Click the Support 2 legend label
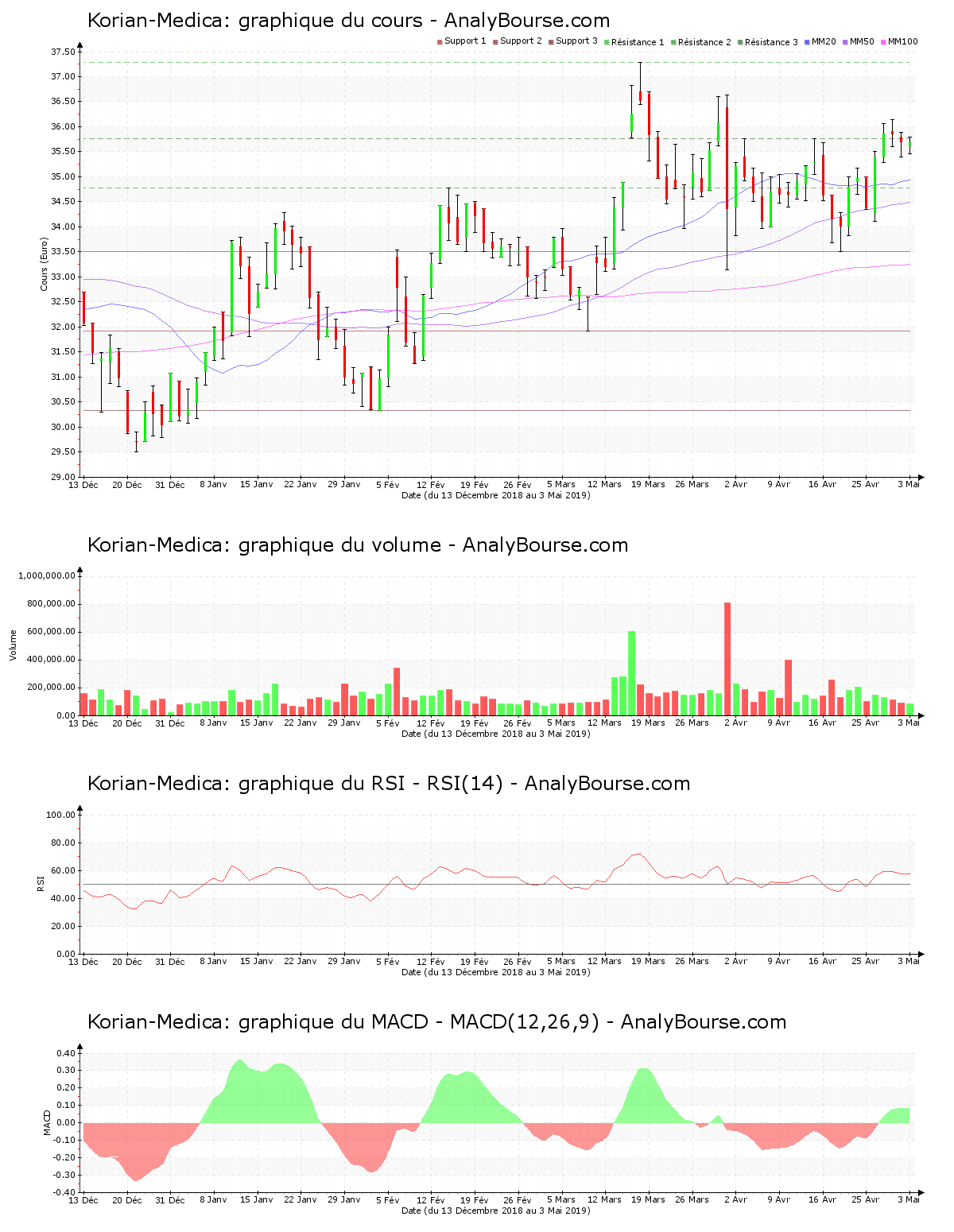This screenshot has width=954, height=1232. 521,41
